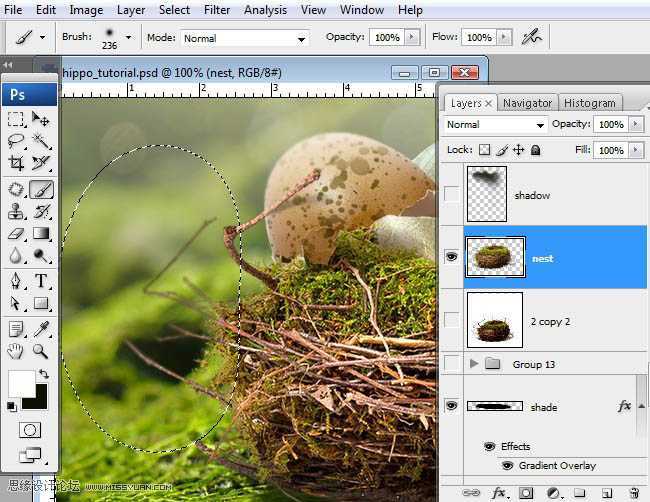This screenshot has height=502, width=650.
Task: Hide the nest layer
Action: [452, 258]
